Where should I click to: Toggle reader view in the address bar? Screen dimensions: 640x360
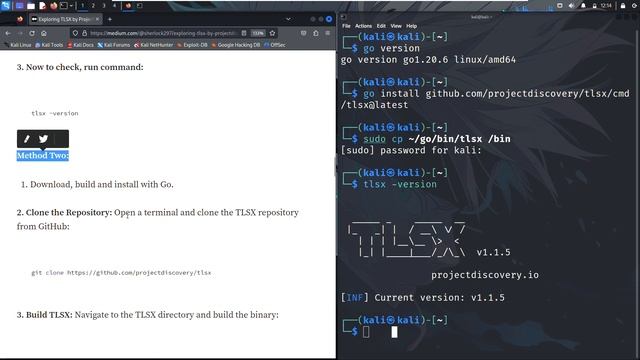[244, 33]
